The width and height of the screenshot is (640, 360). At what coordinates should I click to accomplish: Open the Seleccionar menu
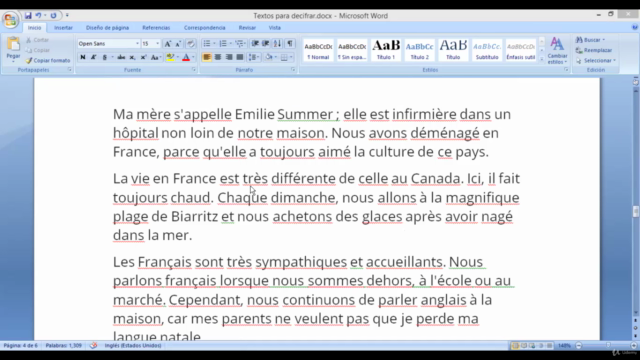pos(596,60)
